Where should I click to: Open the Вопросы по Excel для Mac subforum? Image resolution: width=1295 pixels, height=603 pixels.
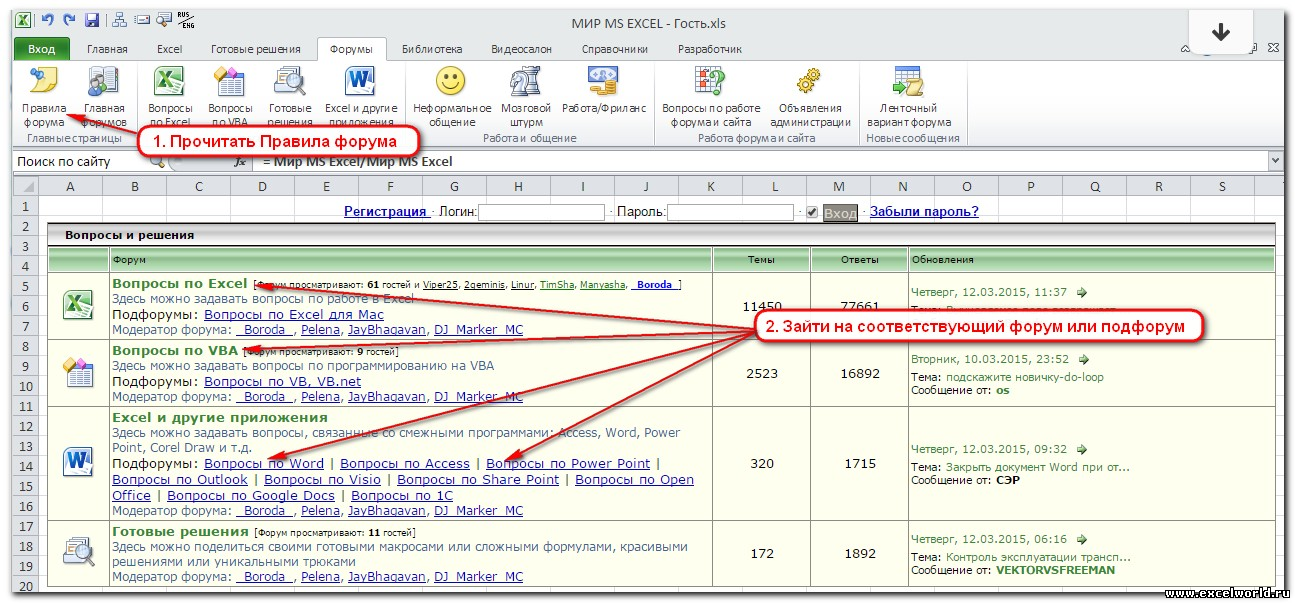point(294,314)
